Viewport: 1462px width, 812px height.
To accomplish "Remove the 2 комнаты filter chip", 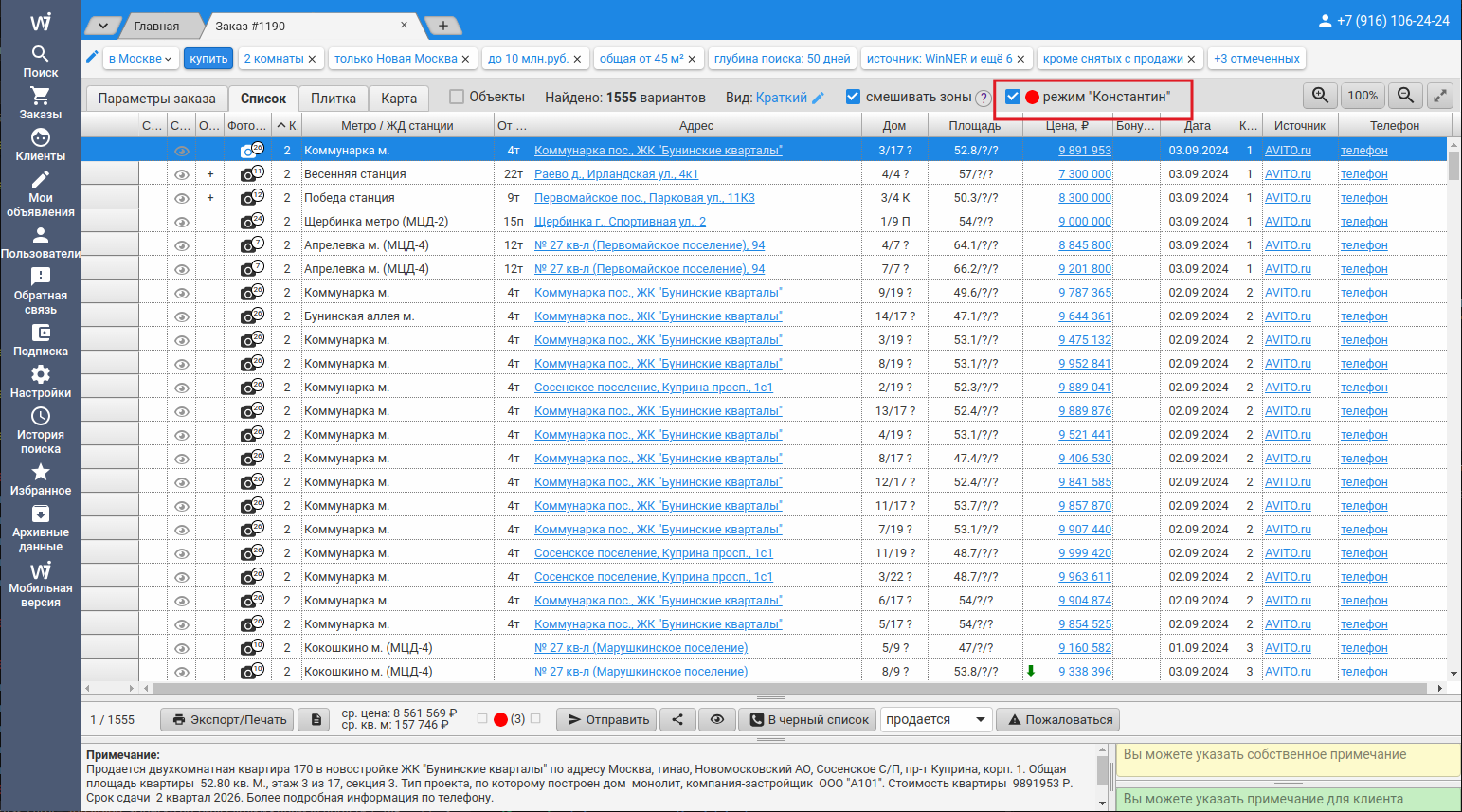I will click(x=312, y=59).
